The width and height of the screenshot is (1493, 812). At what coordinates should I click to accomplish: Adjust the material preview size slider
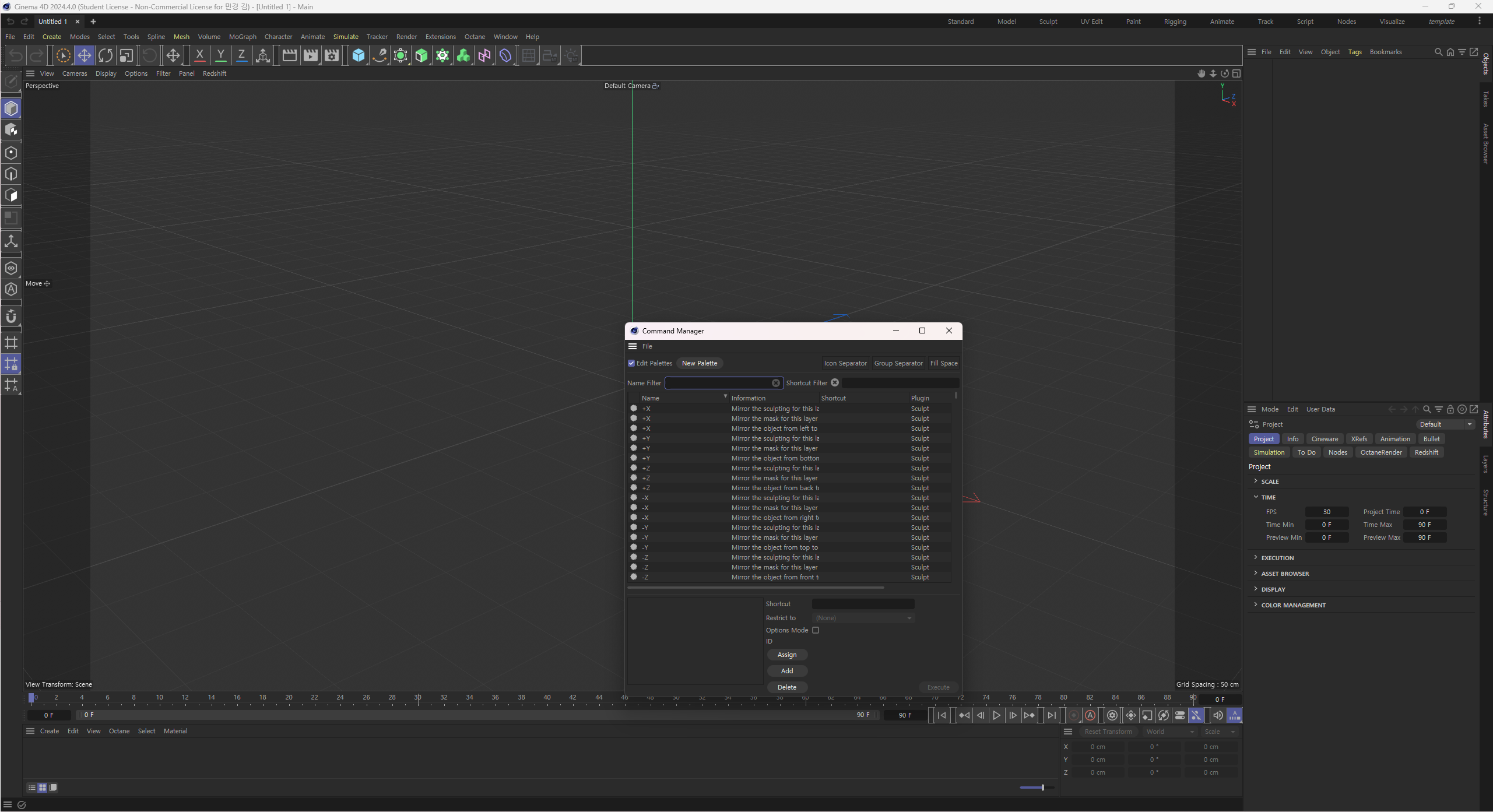[1037, 788]
